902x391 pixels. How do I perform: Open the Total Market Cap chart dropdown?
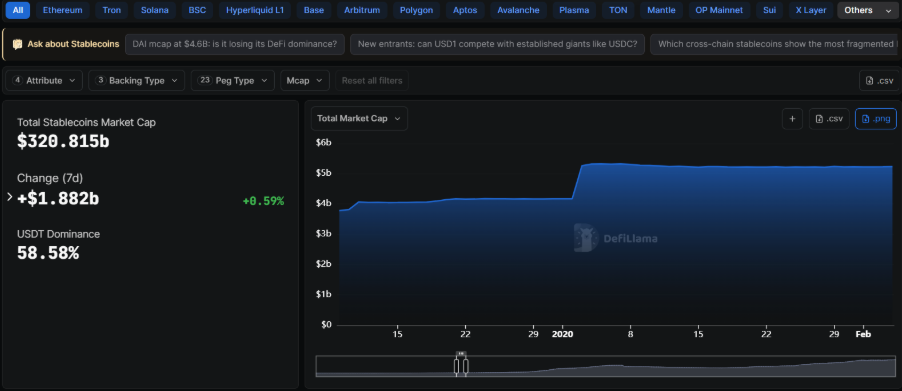click(359, 118)
